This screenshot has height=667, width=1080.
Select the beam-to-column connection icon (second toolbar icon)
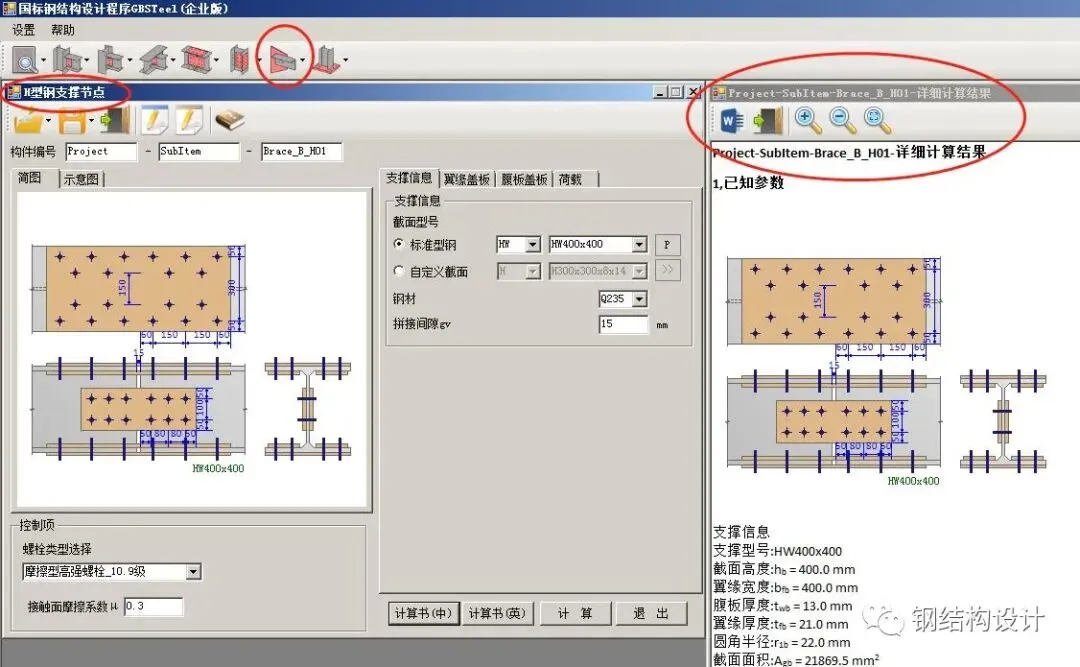click(x=67, y=60)
